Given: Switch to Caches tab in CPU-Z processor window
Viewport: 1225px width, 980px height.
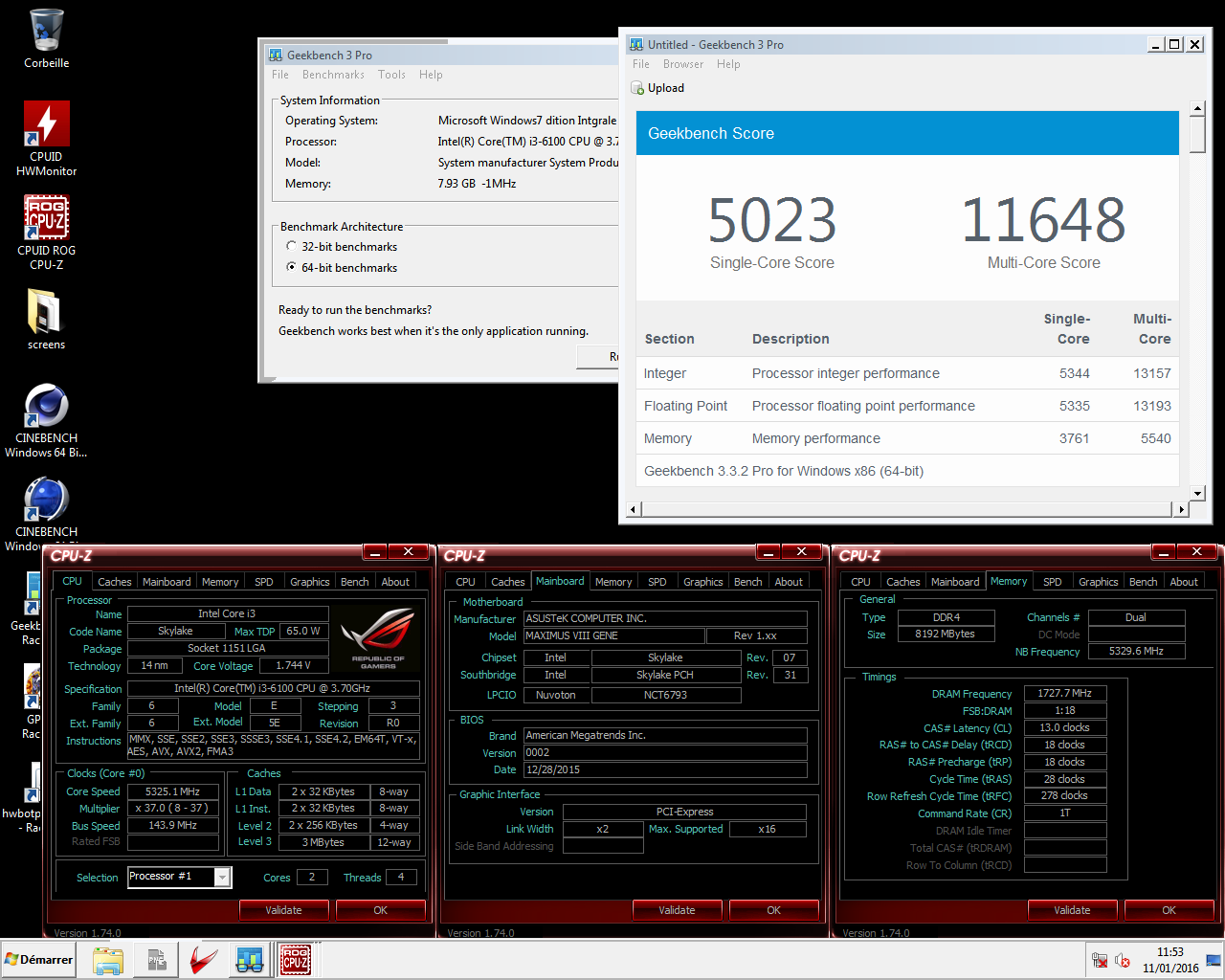Looking at the screenshot, I should click(115, 582).
